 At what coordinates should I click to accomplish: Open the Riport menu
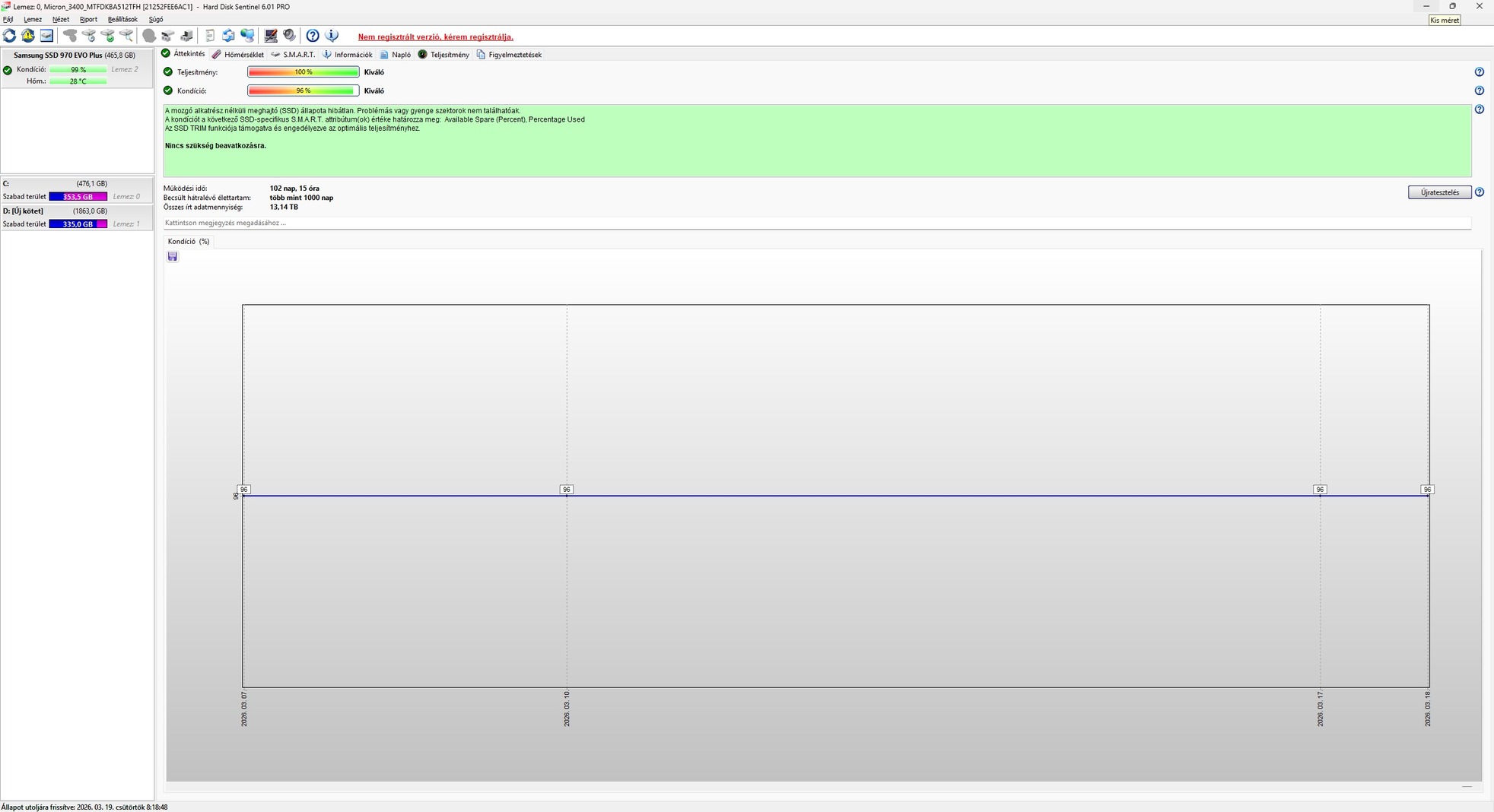pos(88,20)
